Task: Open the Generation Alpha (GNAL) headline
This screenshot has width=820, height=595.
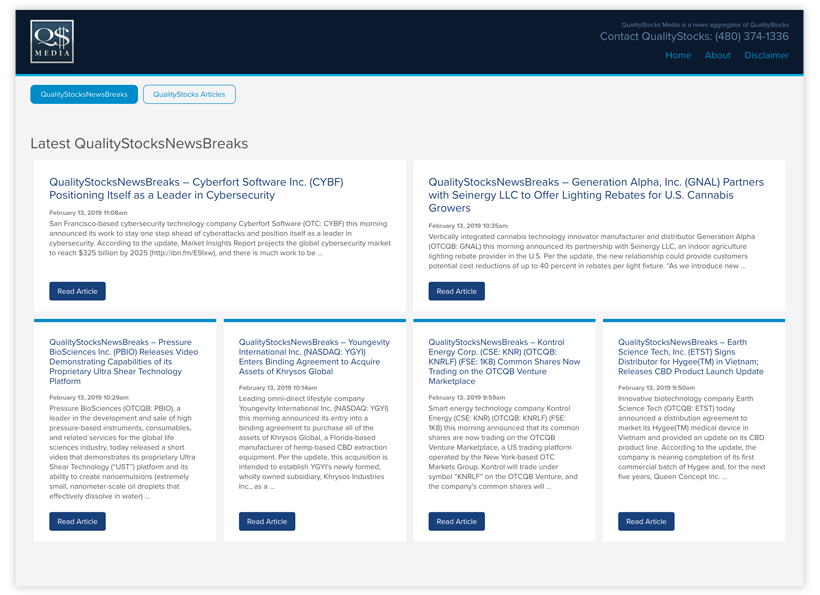Action: [x=596, y=195]
